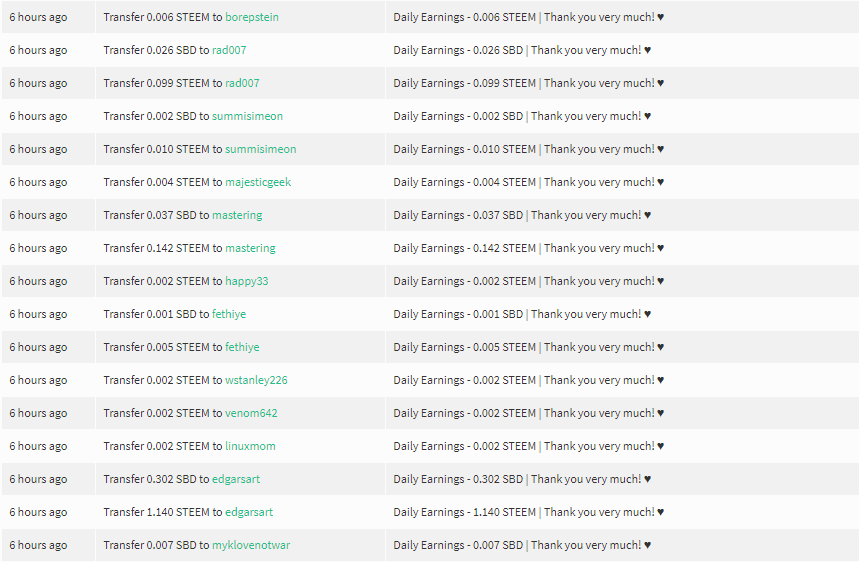This screenshot has height=562, width=859.
Task: Open the borepstein user link
Action: point(252,18)
